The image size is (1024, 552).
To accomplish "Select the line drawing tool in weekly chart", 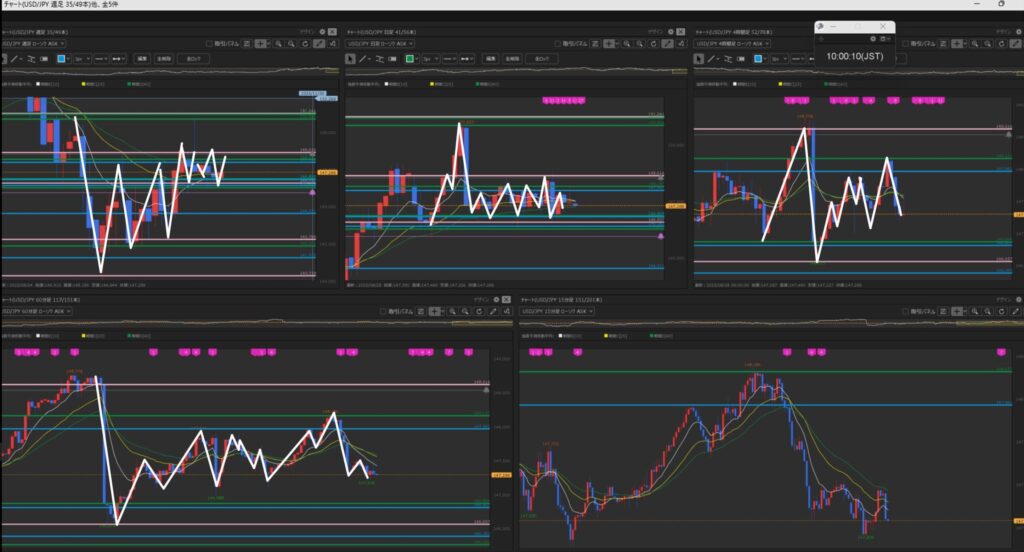I will pos(14,59).
